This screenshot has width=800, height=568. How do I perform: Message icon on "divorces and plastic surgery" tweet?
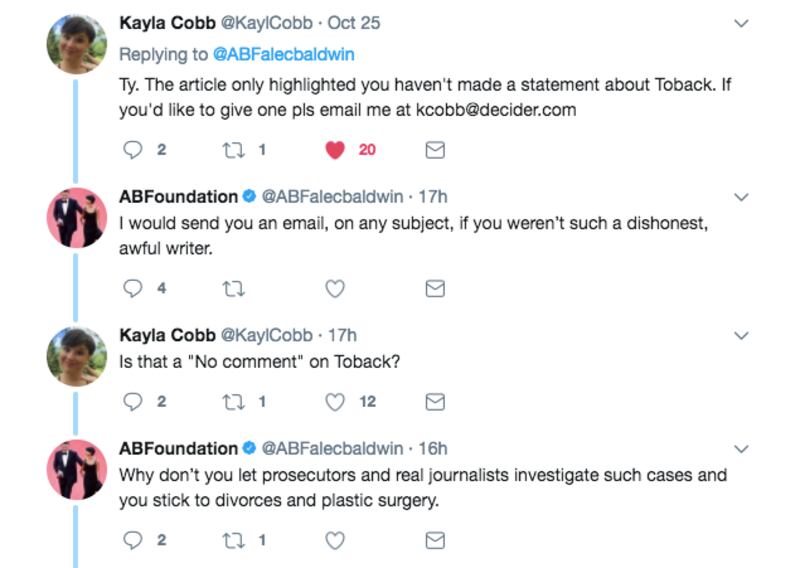(435, 540)
